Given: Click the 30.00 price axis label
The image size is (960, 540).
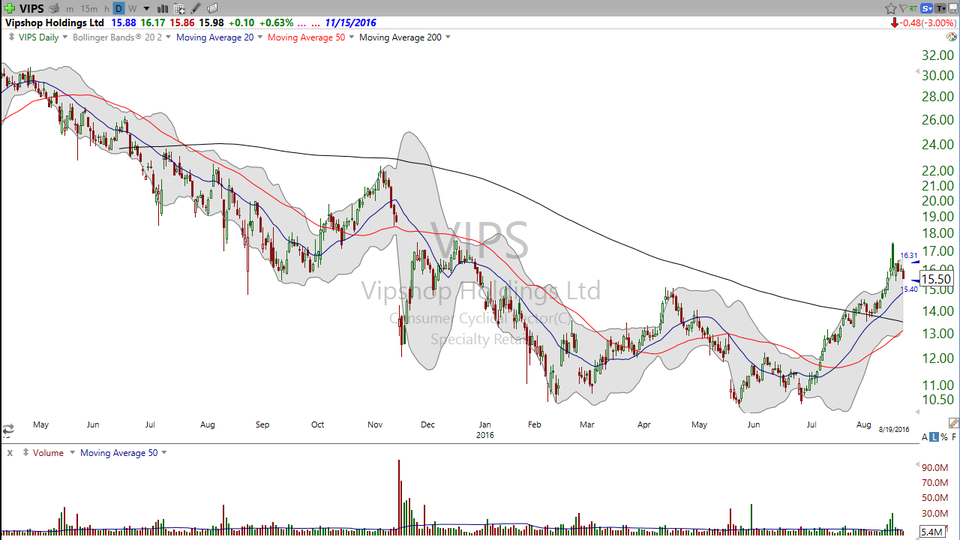Looking at the screenshot, I should (938, 76).
